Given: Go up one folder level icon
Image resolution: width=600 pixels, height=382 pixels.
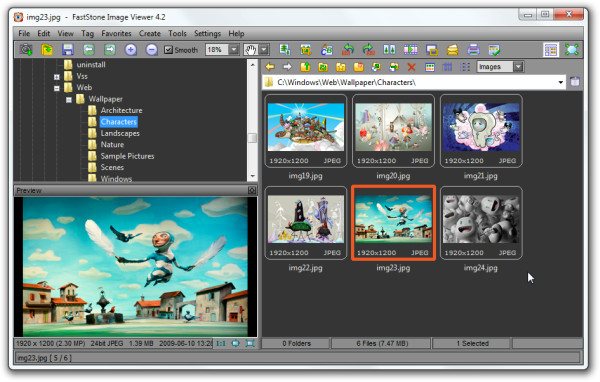Looking at the screenshot, I should (305, 67).
